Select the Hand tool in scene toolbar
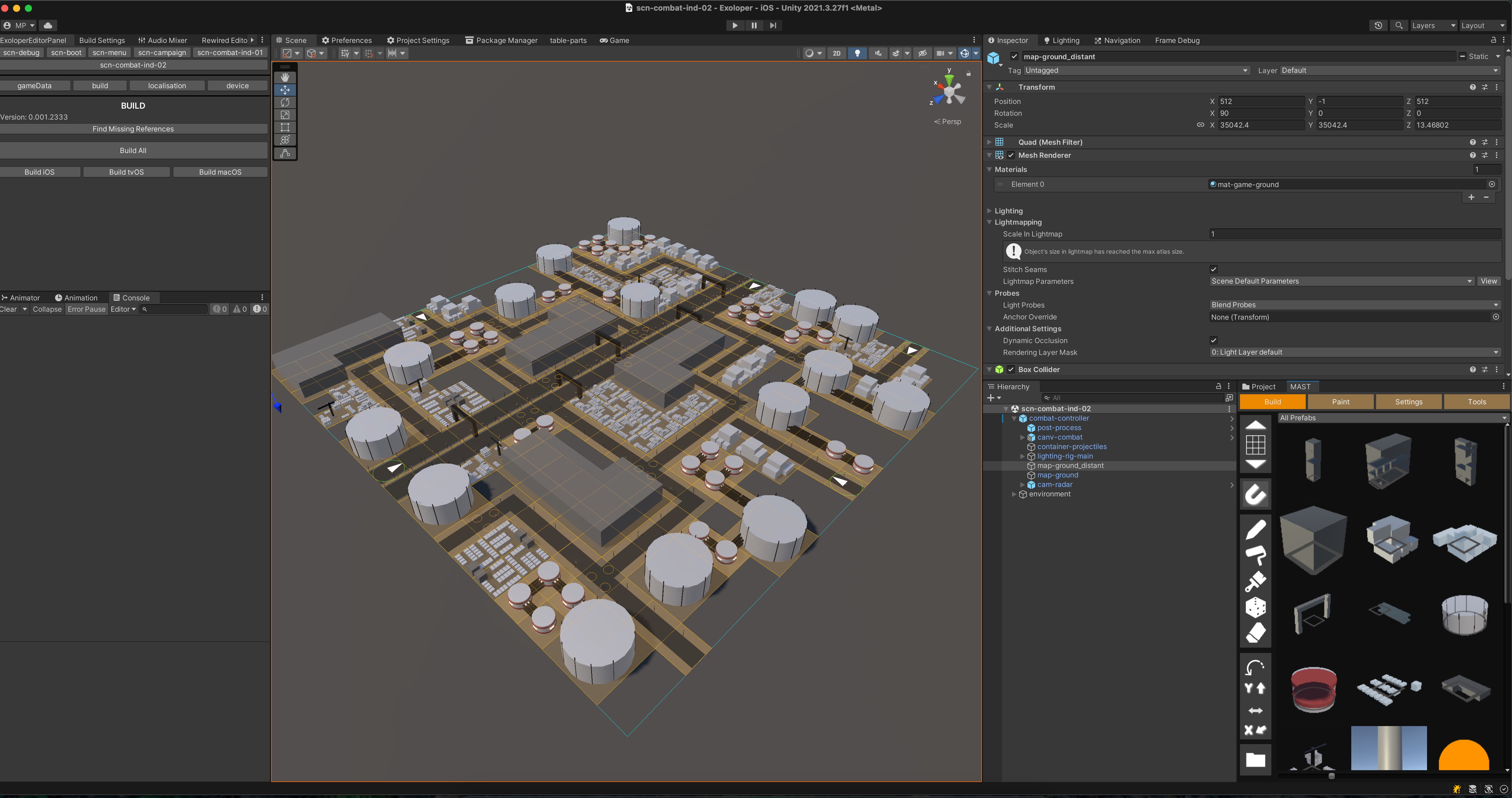Image resolution: width=1512 pixels, height=798 pixels. pos(285,78)
